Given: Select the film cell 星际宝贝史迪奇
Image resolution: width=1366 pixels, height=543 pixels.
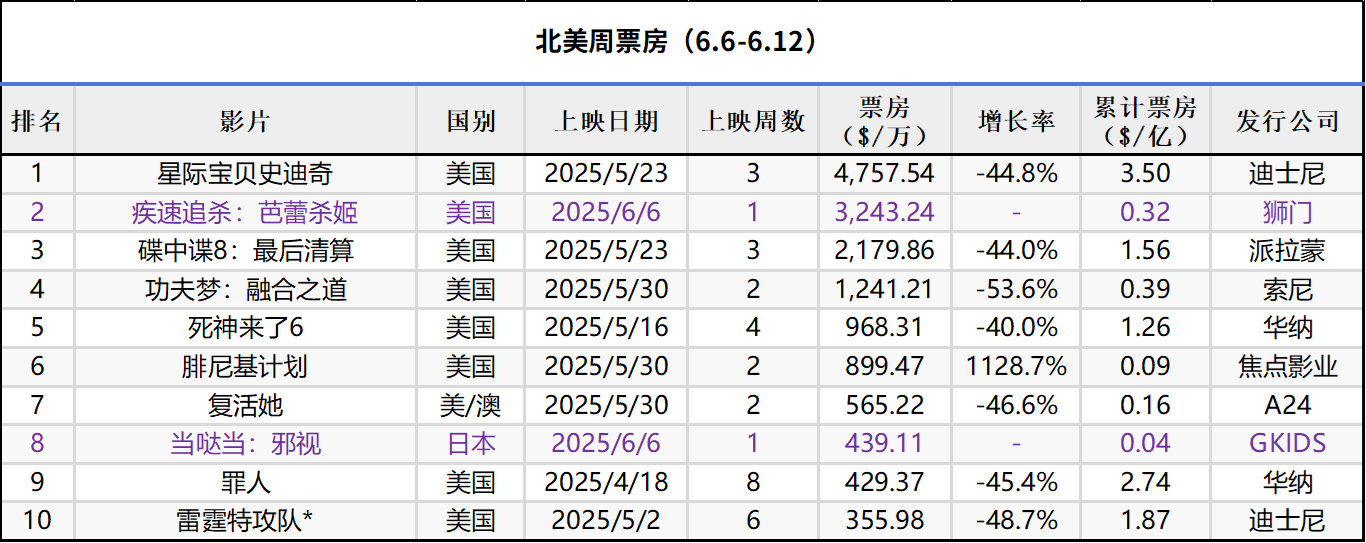Looking at the screenshot, I should 245,174.
